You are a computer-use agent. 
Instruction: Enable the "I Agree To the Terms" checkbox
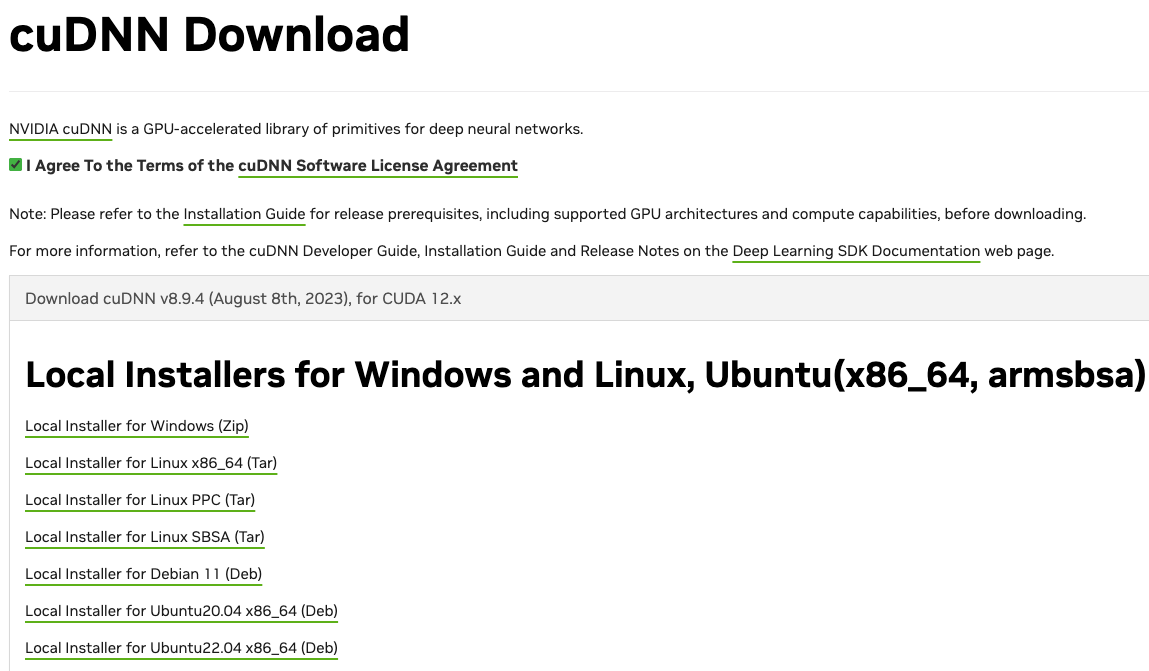coord(15,164)
